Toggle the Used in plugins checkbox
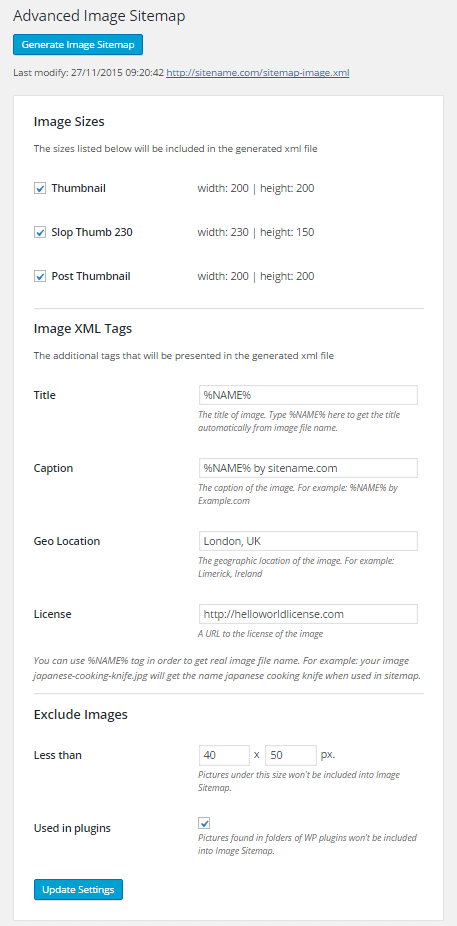 click(x=204, y=823)
